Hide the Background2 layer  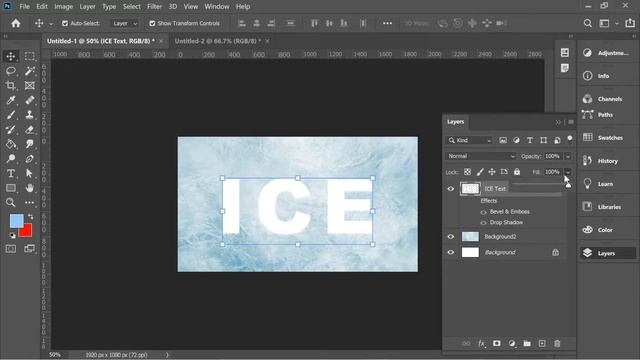pos(451,237)
